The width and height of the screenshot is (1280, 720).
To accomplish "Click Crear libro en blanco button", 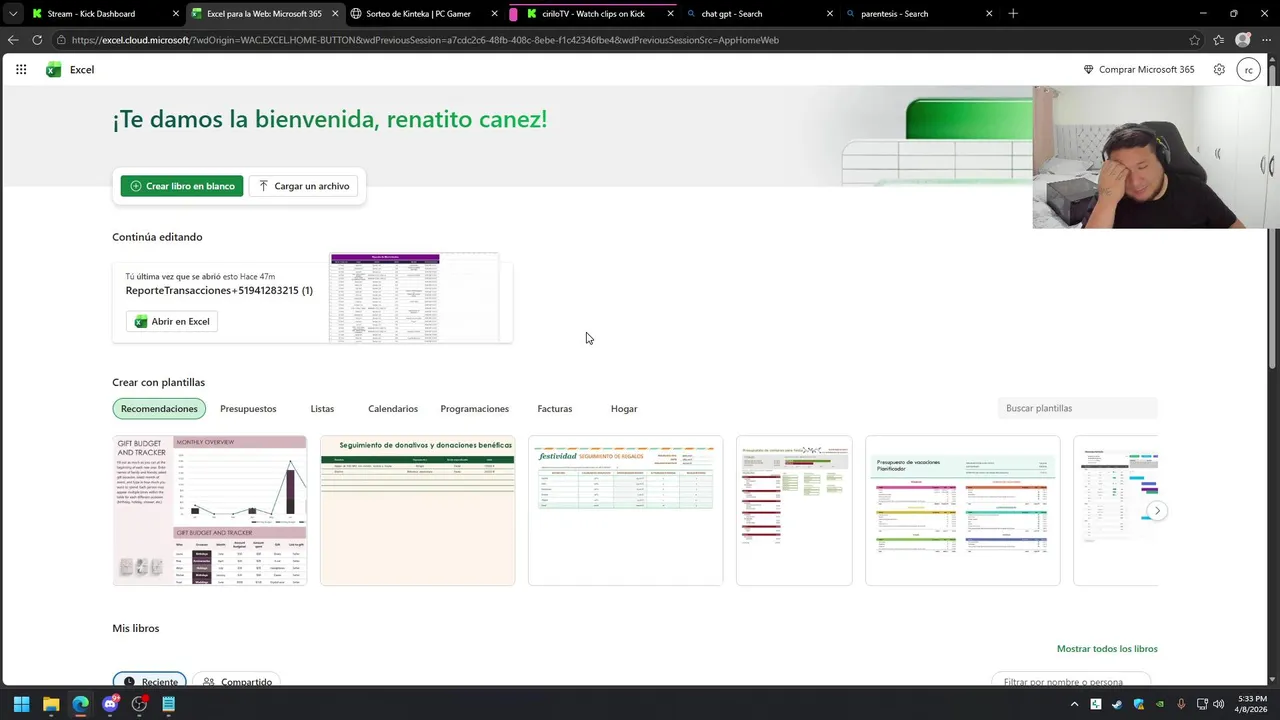I will 182,186.
